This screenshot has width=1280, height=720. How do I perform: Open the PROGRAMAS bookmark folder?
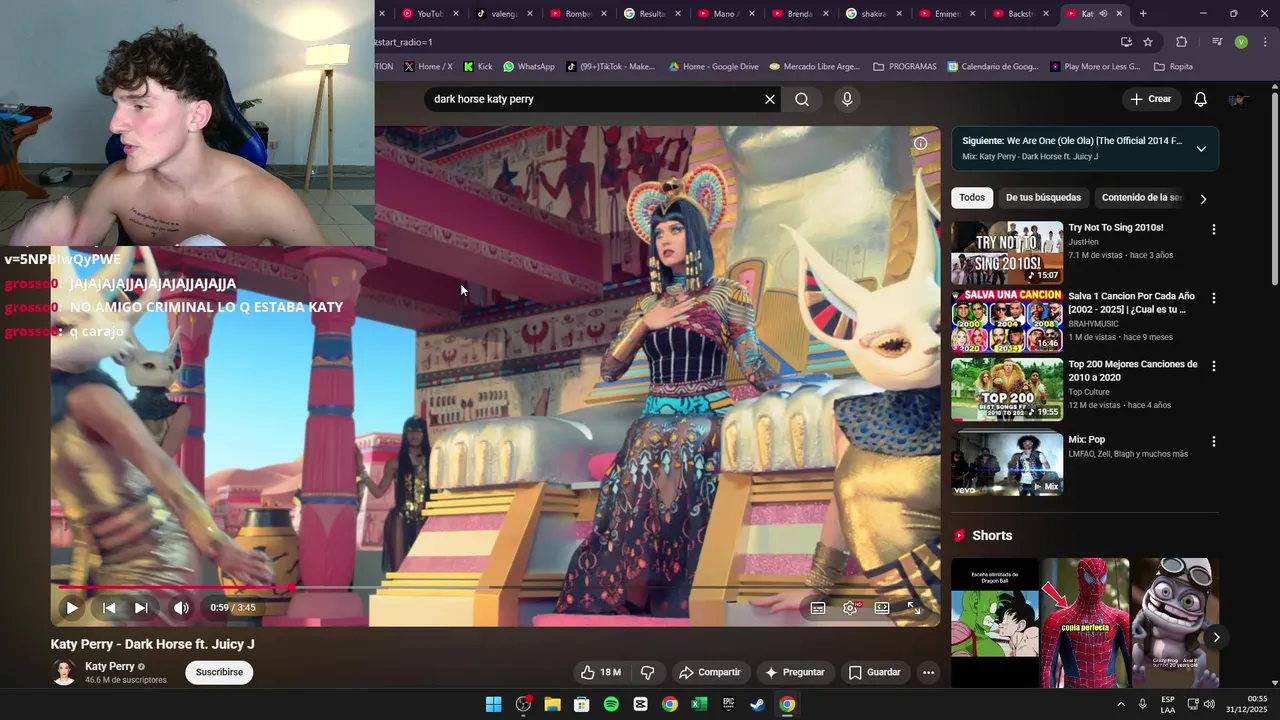pos(905,66)
